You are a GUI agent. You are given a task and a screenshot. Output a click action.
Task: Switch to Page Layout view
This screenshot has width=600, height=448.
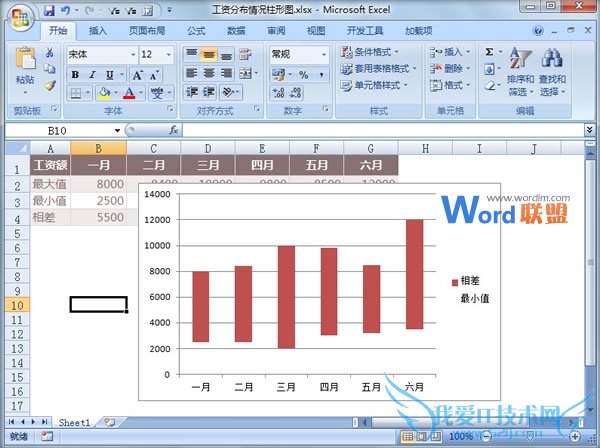(x=422, y=436)
